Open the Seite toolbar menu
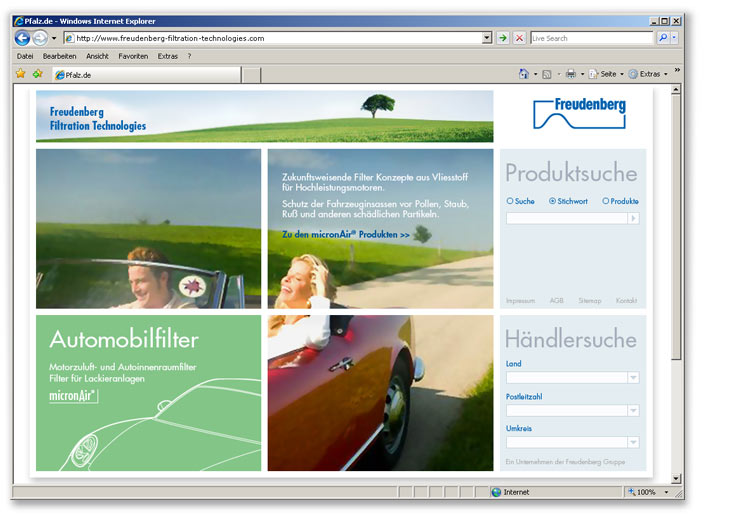The height and width of the screenshot is (530, 750). click(x=606, y=74)
